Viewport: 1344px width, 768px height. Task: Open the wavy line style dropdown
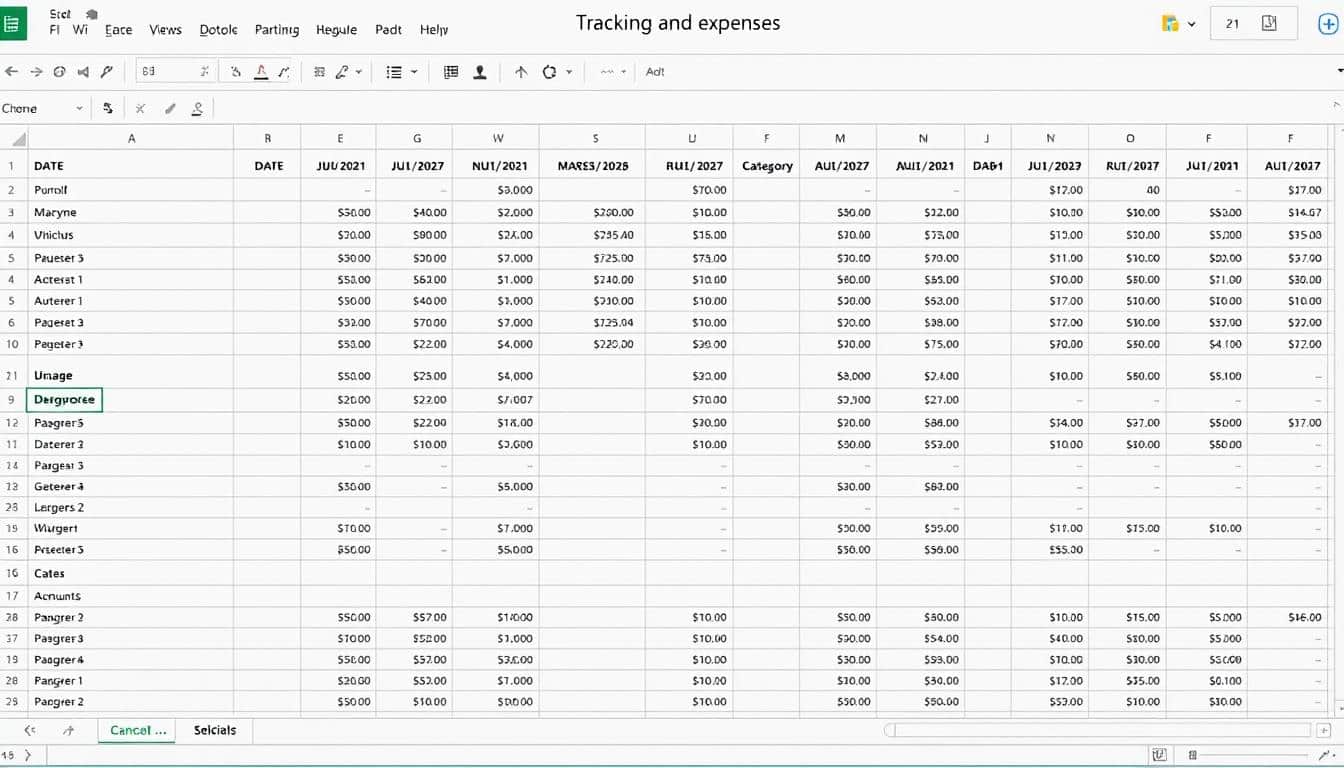coord(613,72)
